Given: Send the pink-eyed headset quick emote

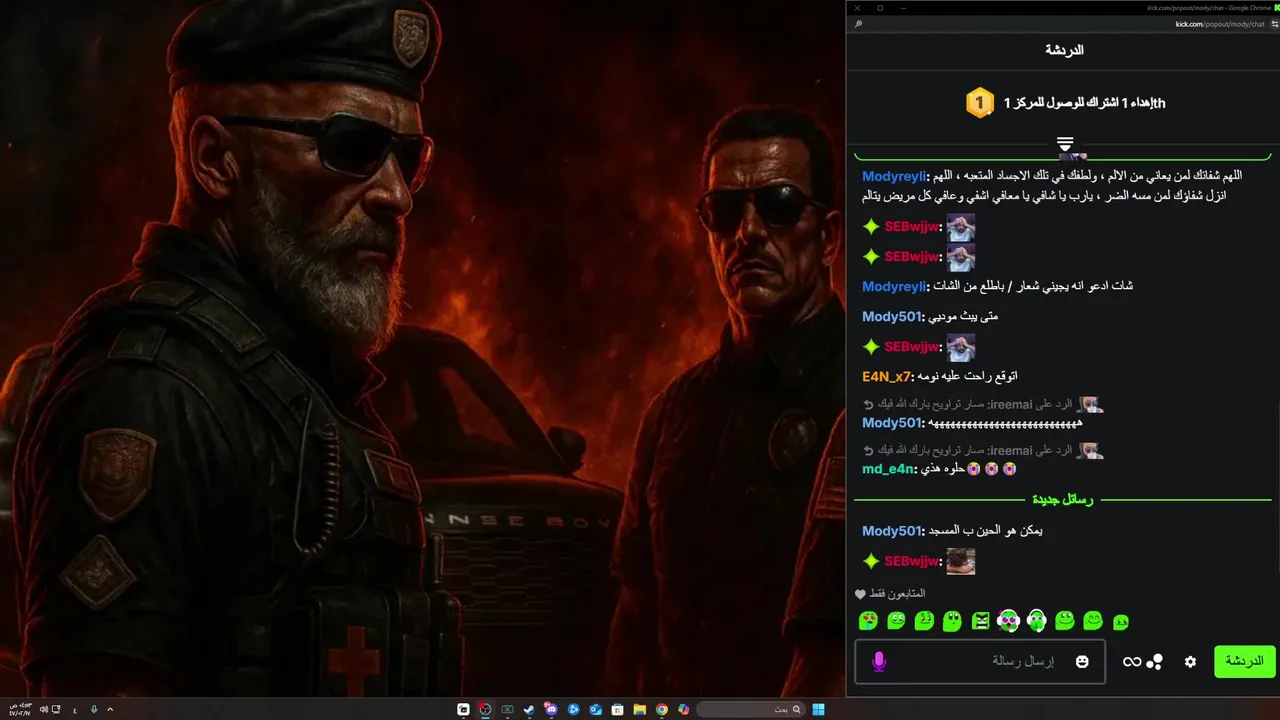Looking at the screenshot, I should [1008, 621].
